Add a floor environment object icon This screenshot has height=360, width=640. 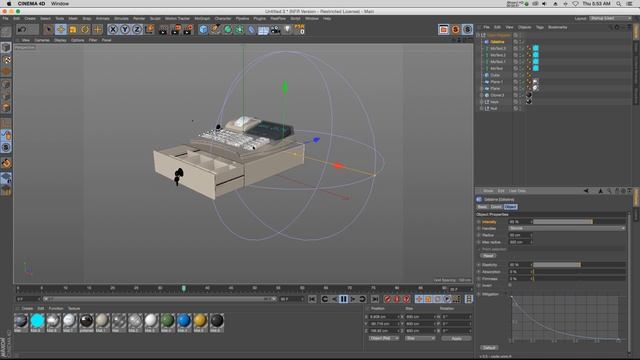pos(263,30)
